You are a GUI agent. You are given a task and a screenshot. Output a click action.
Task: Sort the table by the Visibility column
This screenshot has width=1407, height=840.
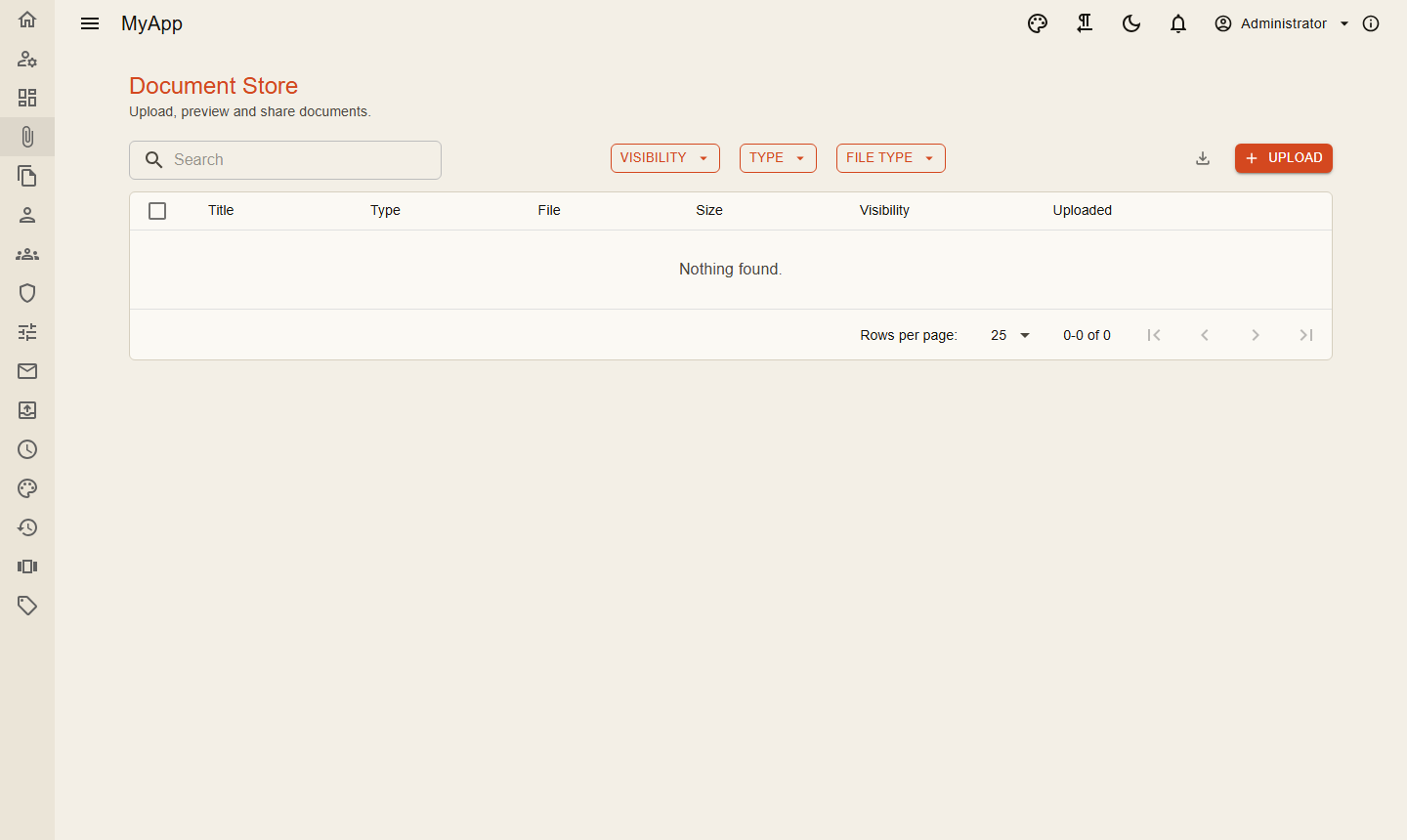coord(884,210)
